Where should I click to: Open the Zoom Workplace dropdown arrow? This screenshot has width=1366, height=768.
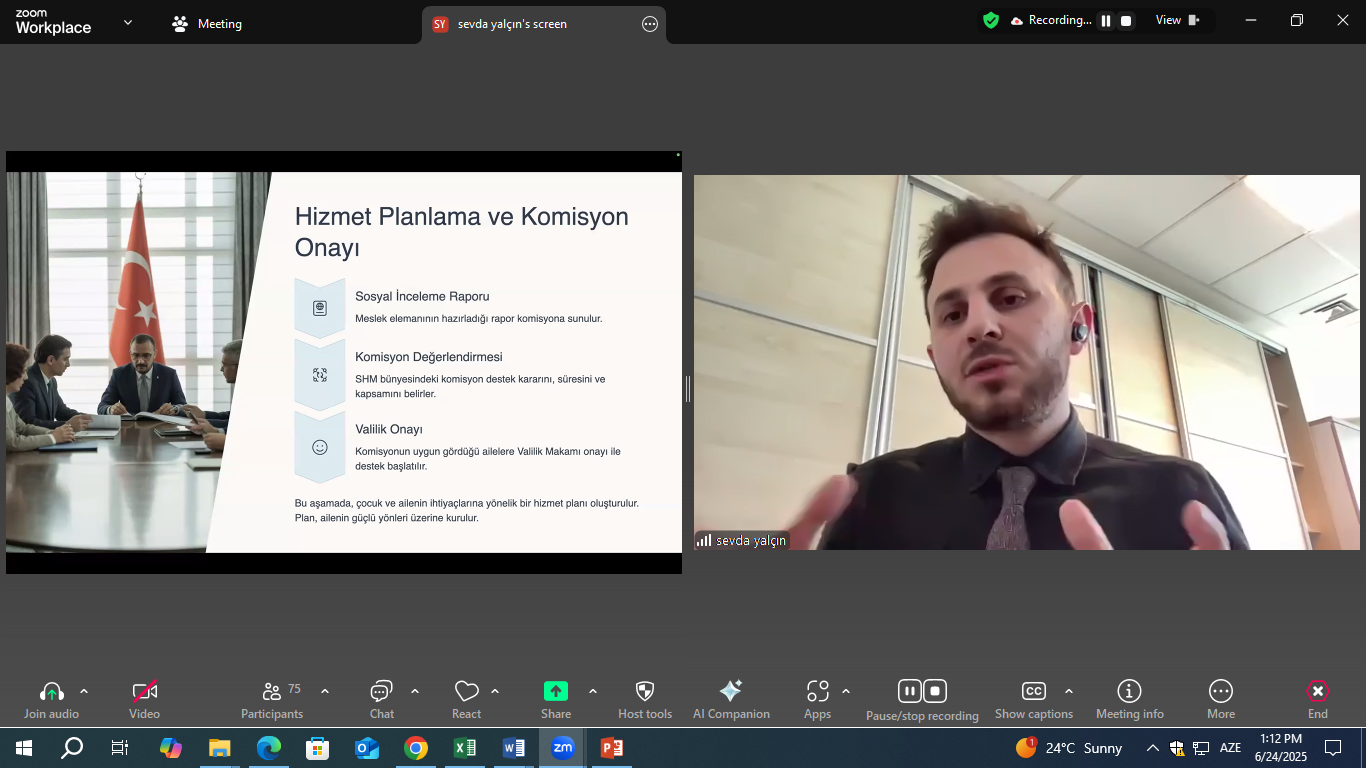pos(128,23)
